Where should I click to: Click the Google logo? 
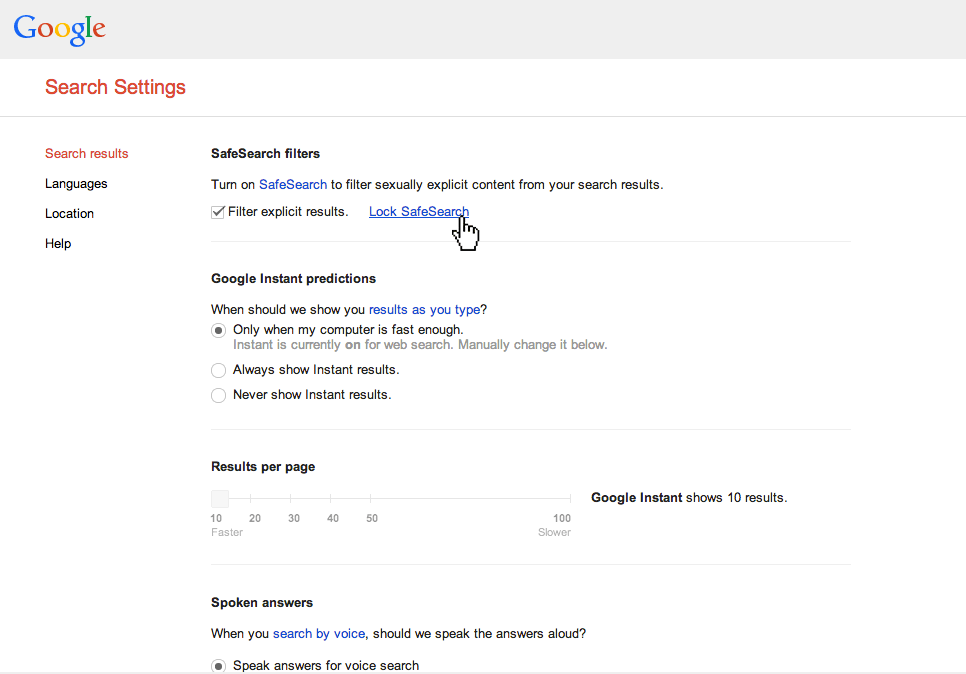pyautogui.click(x=60, y=30)
